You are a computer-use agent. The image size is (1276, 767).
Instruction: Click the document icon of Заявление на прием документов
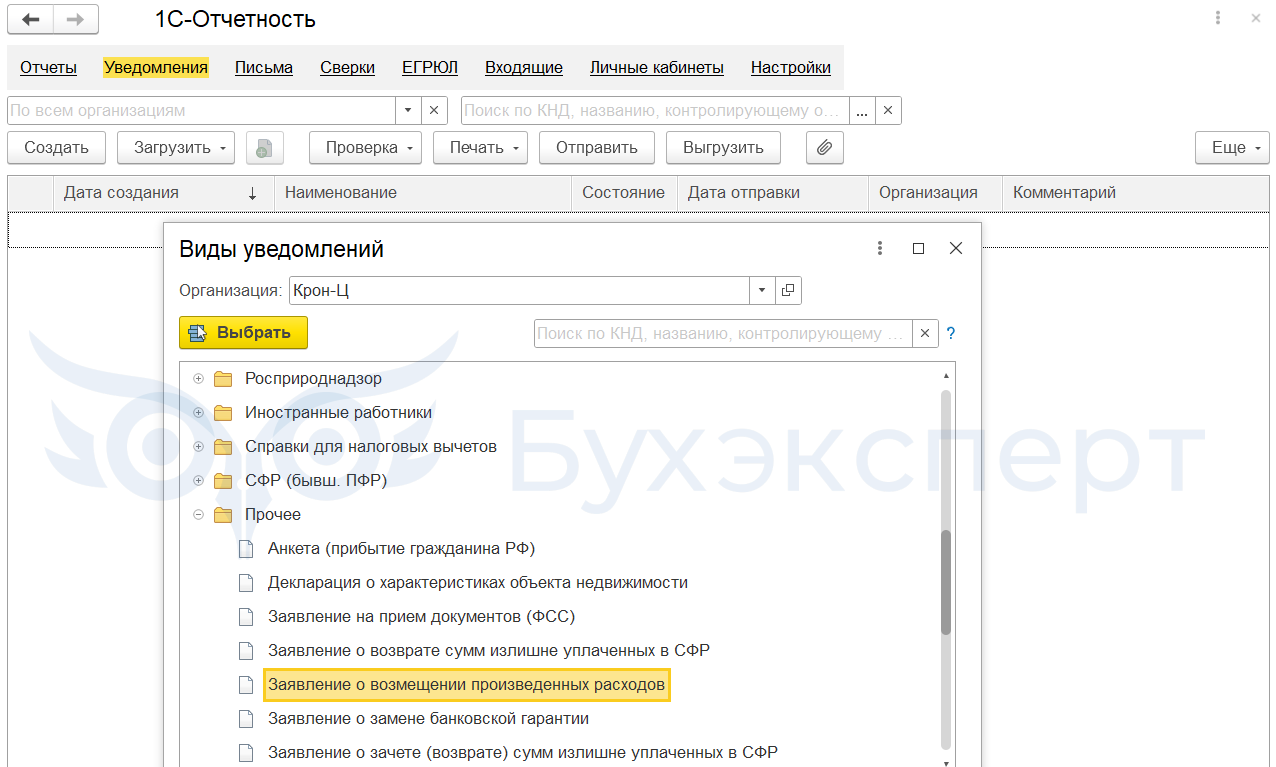click(x=246, y=617)
